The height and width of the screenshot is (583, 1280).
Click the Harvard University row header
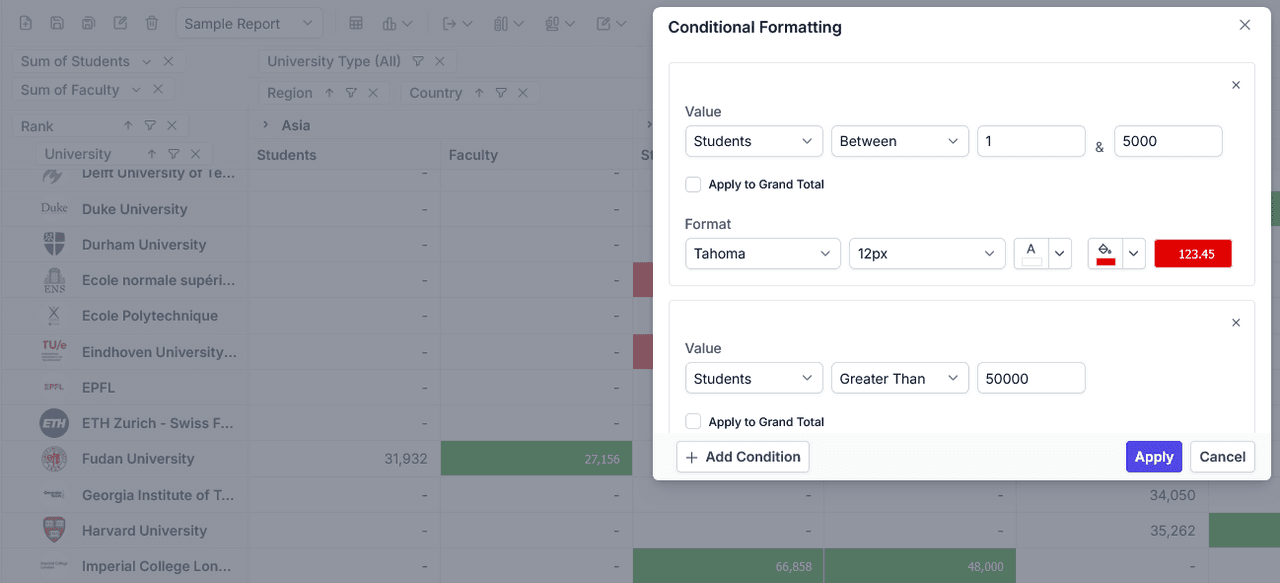(x=144, y=531)
